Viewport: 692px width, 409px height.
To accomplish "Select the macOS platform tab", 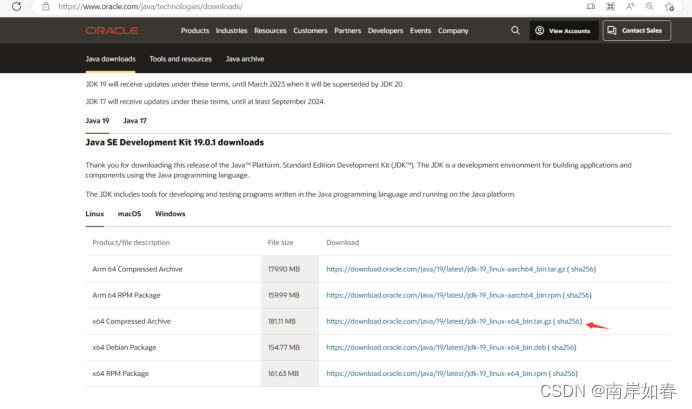I will [x=129, y=214].
